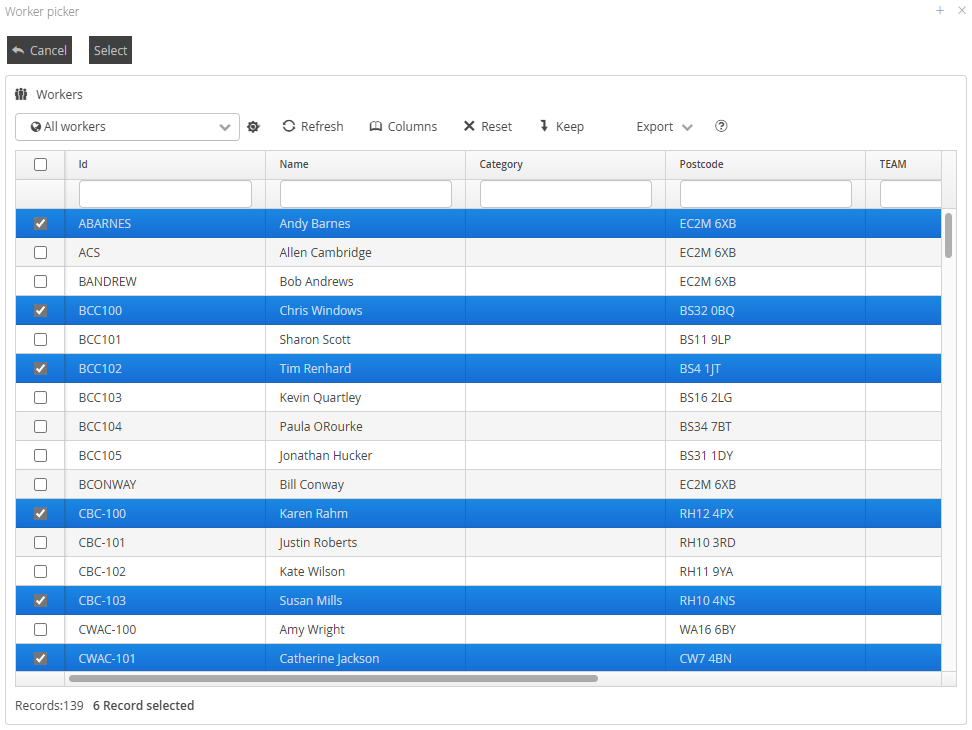Click the Postcode filter input box

[x=766, y=194]
